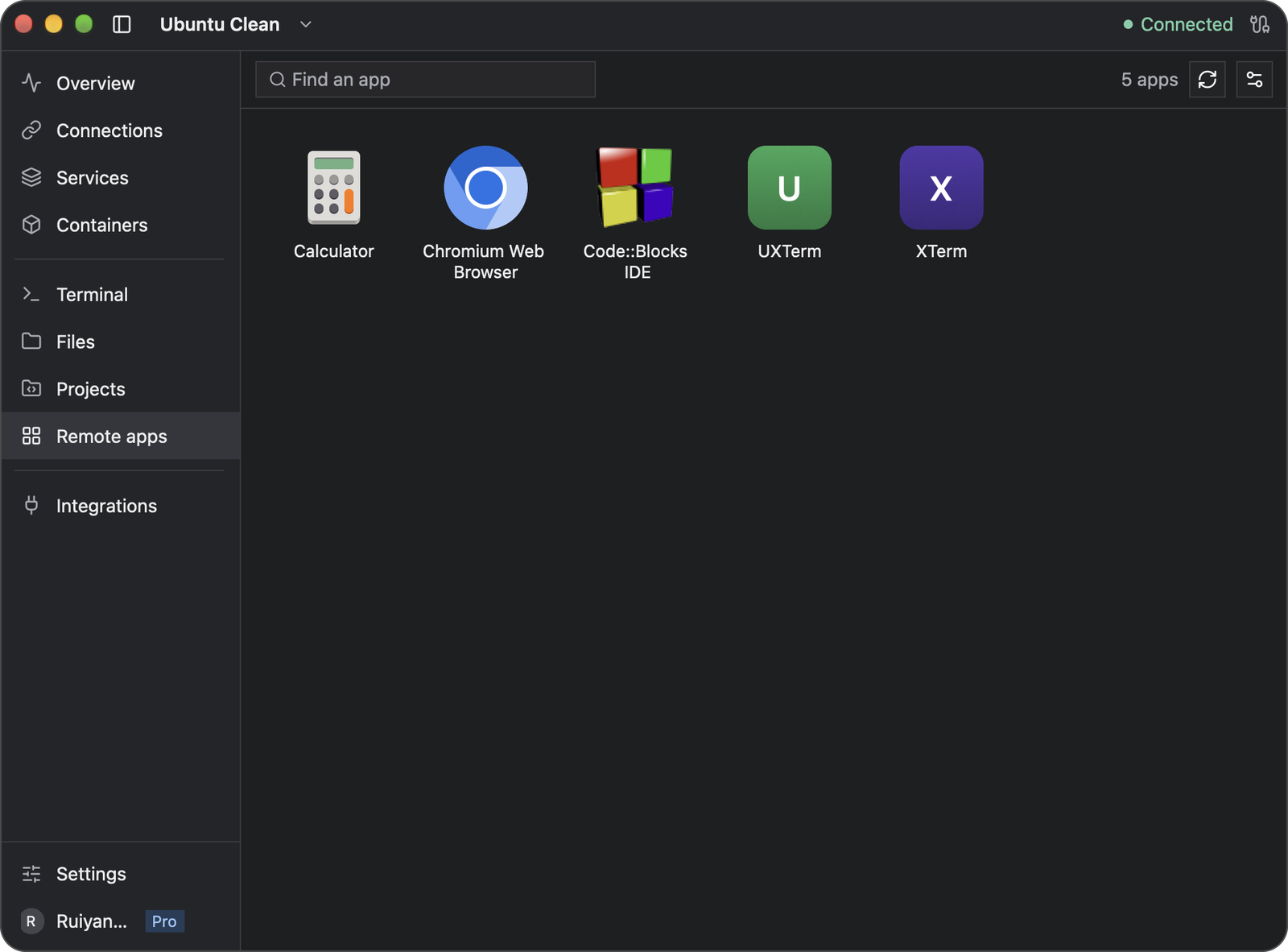Image resolution: width=1288 pixels, height=952 pixels.
Task: Click the search magnifier icon
Action: click(x=278, y=80)
